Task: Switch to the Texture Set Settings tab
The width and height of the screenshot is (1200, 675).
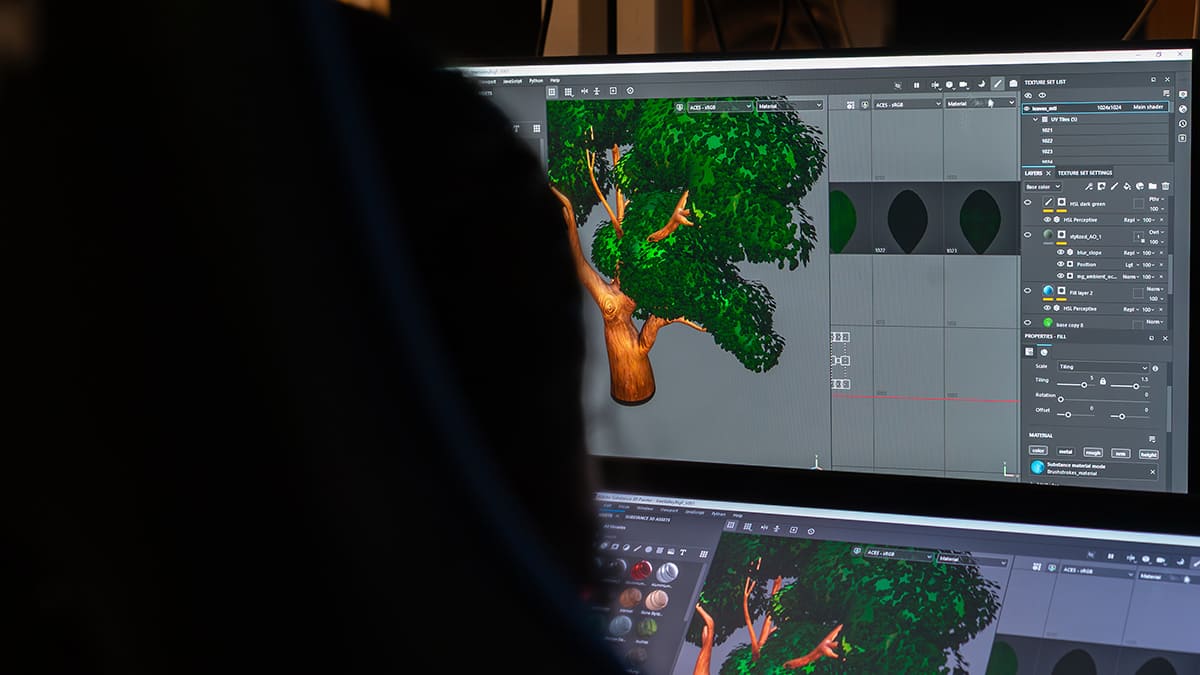Action: (x=1085, y=173)
